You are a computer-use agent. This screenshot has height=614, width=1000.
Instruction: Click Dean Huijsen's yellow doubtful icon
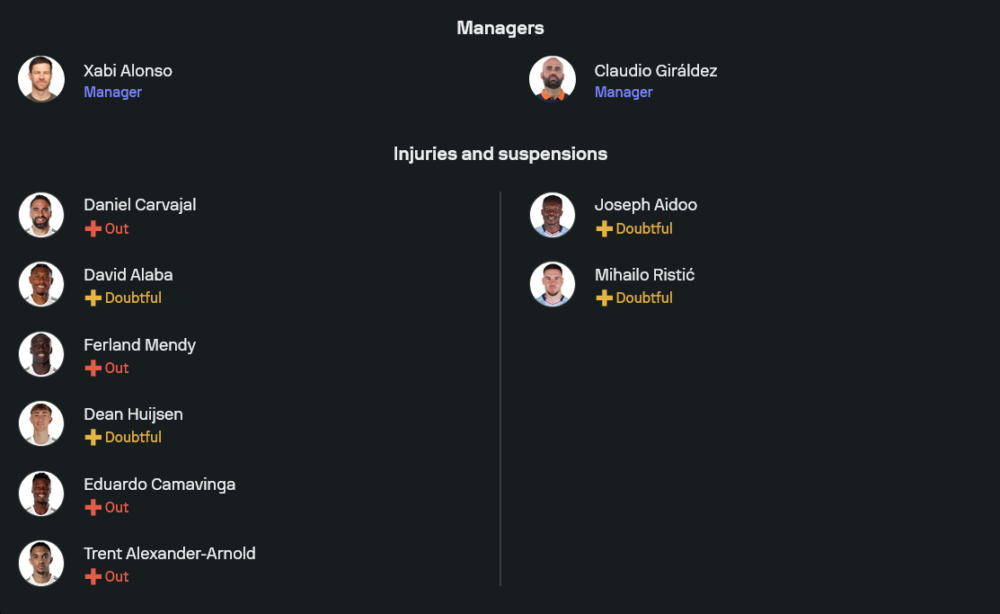coord(93,437)
